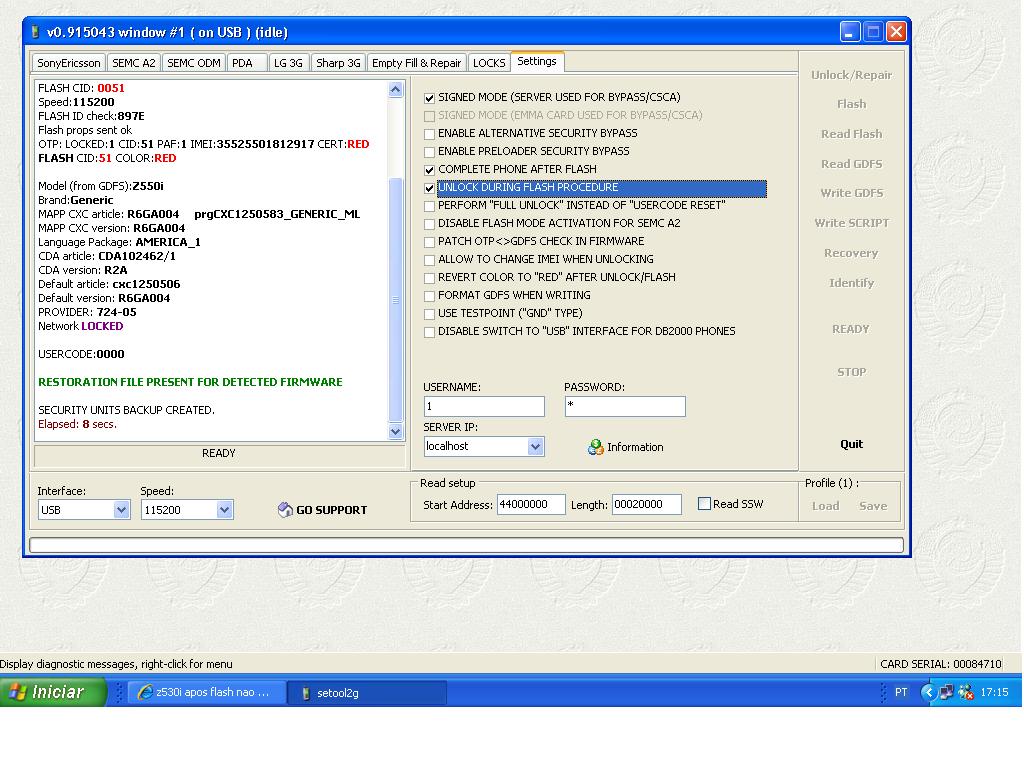
Task: Check PATCH OTP<>GDFS CHECK IN FIRMWARE
Action: click(x=429, y=242)
